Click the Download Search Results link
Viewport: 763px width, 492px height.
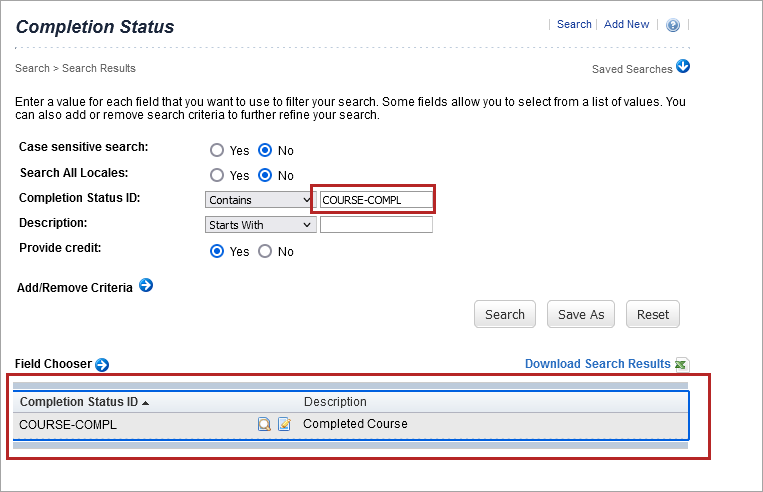(x=597, y=364)
